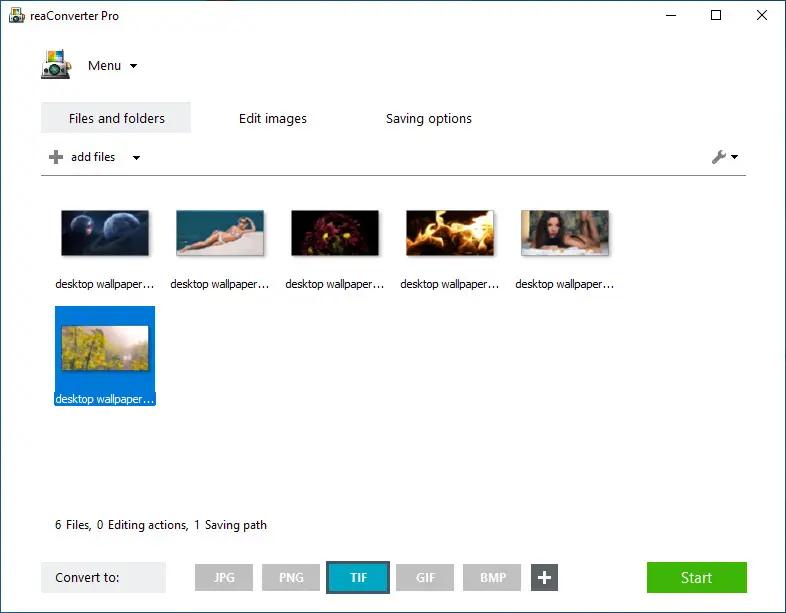Expand the Menu dropdown
786x613 pixels.
point(112,66)
